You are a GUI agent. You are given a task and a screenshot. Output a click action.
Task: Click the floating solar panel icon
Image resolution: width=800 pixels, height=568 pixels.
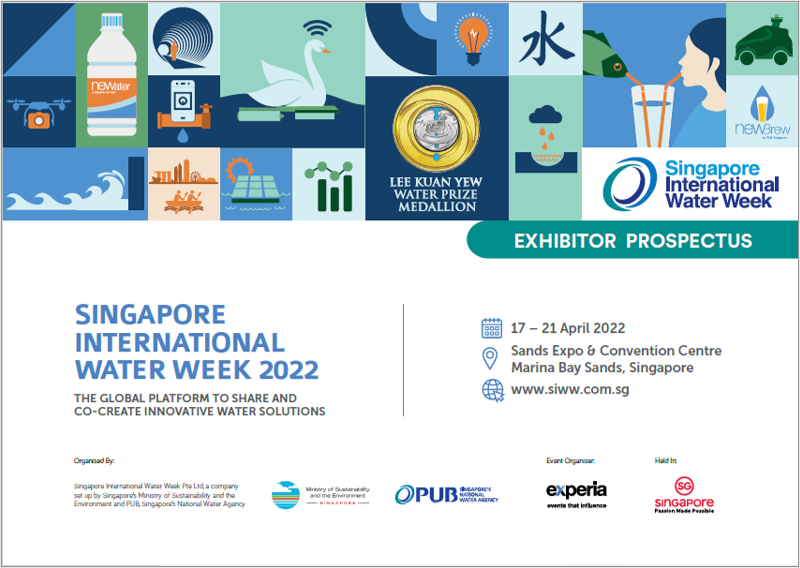(x=256, y=183)
